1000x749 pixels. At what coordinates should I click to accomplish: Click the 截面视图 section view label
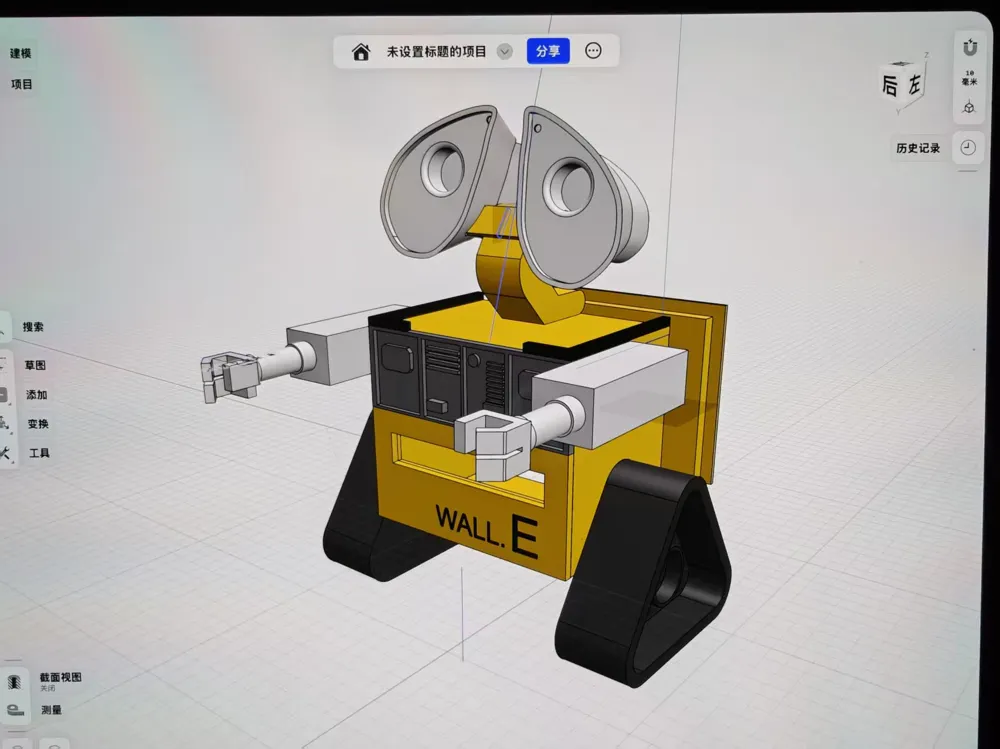pos(61,678)
